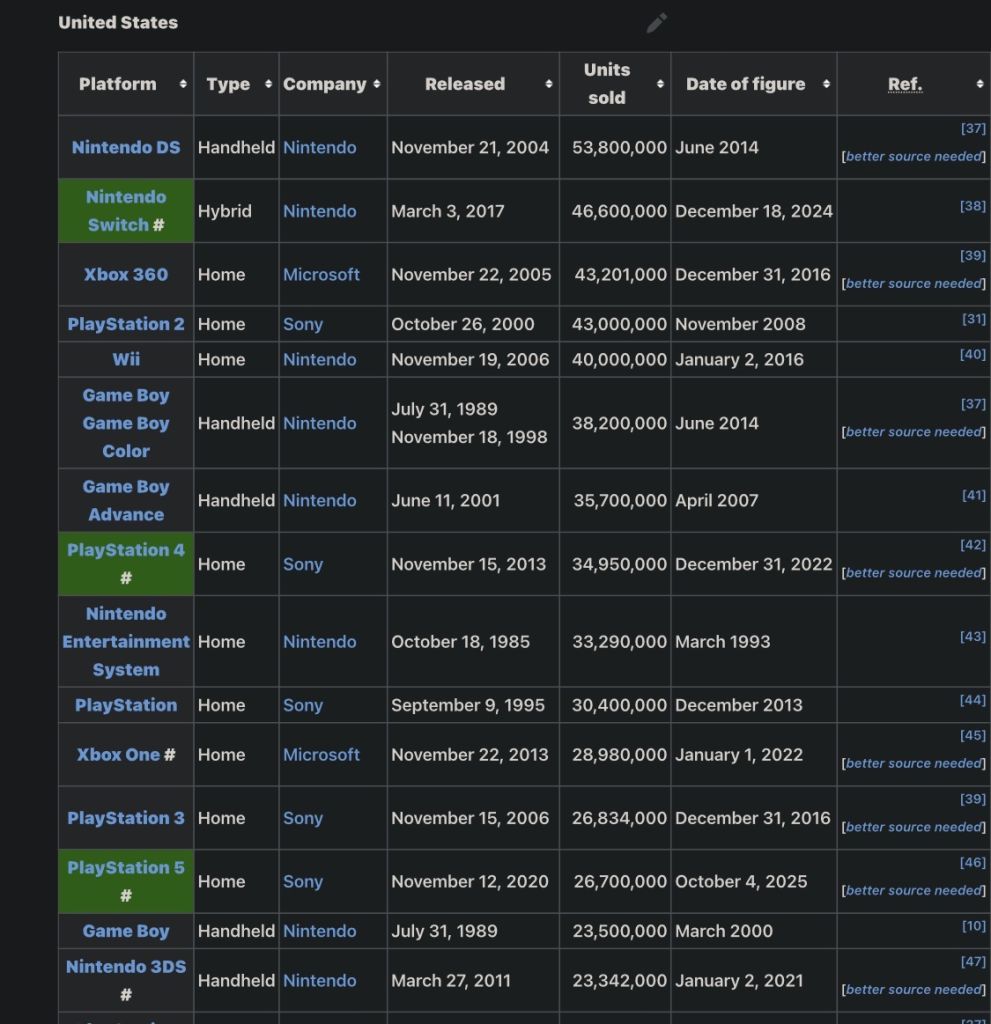Open the PlayStation 4 platform link

(x=126, y=550)
